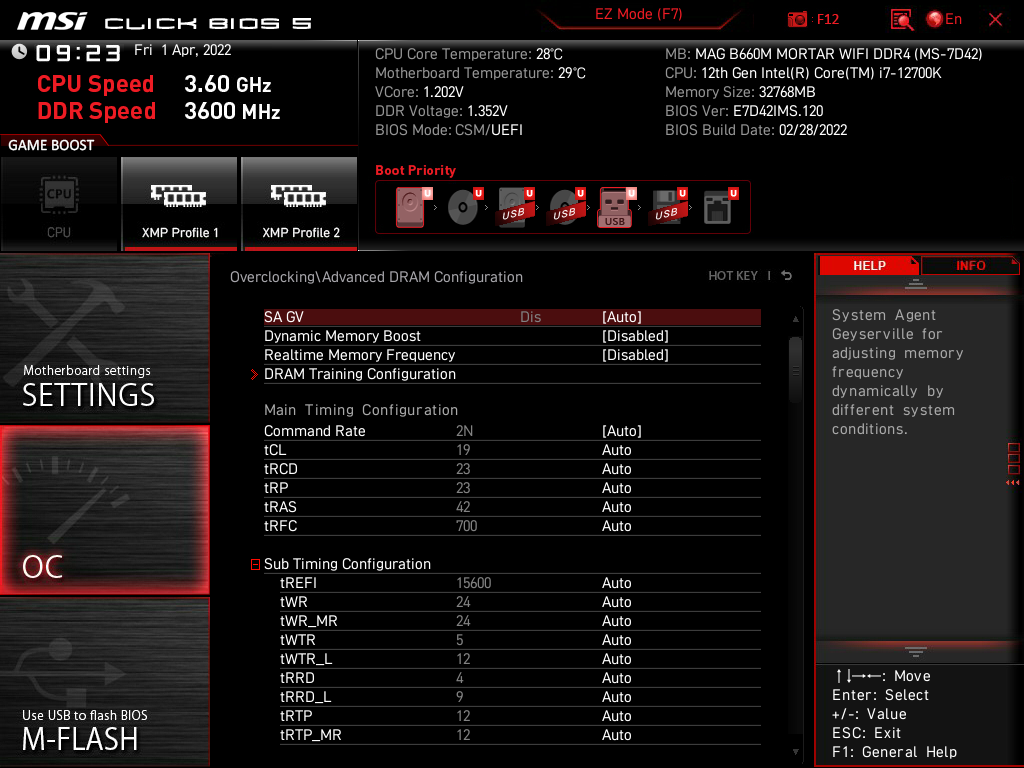Select the tWR_MR Auto value field
Image resolution: width=1024 pixels, height=768 pixels.
tap(616, 620)
